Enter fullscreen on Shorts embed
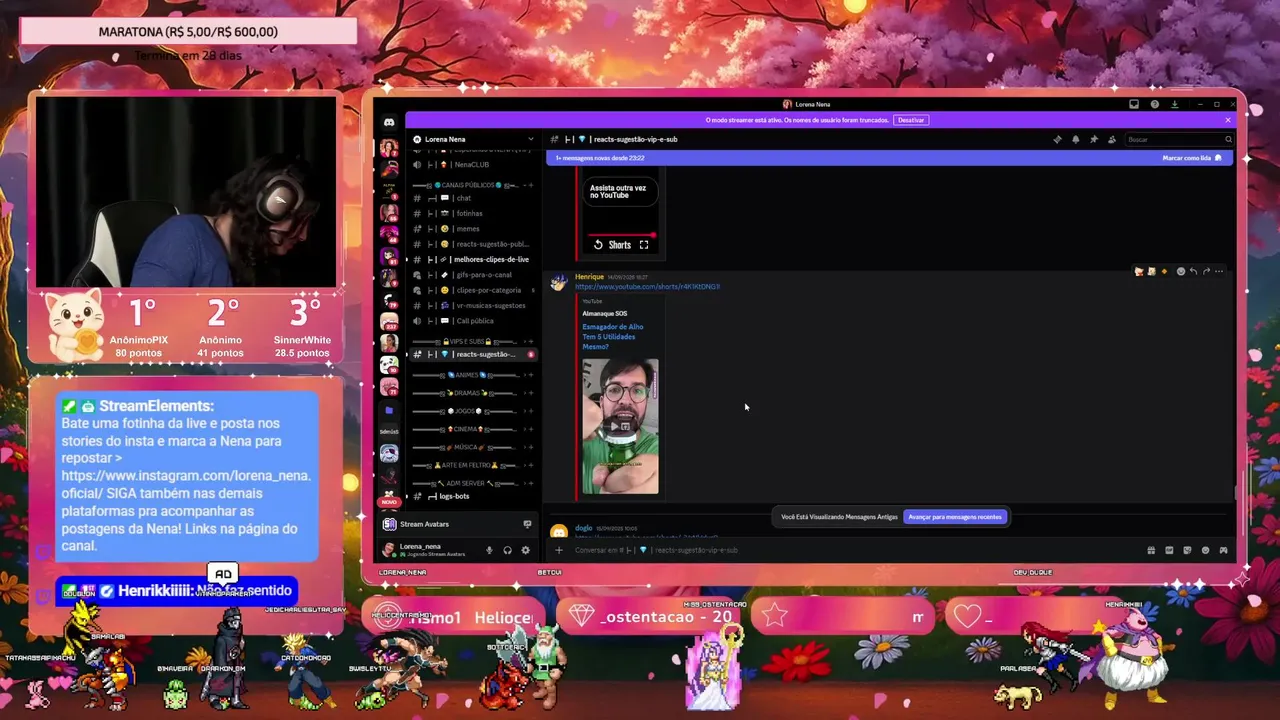This screenshot has height=720, width=1280. tap(644, 244)
